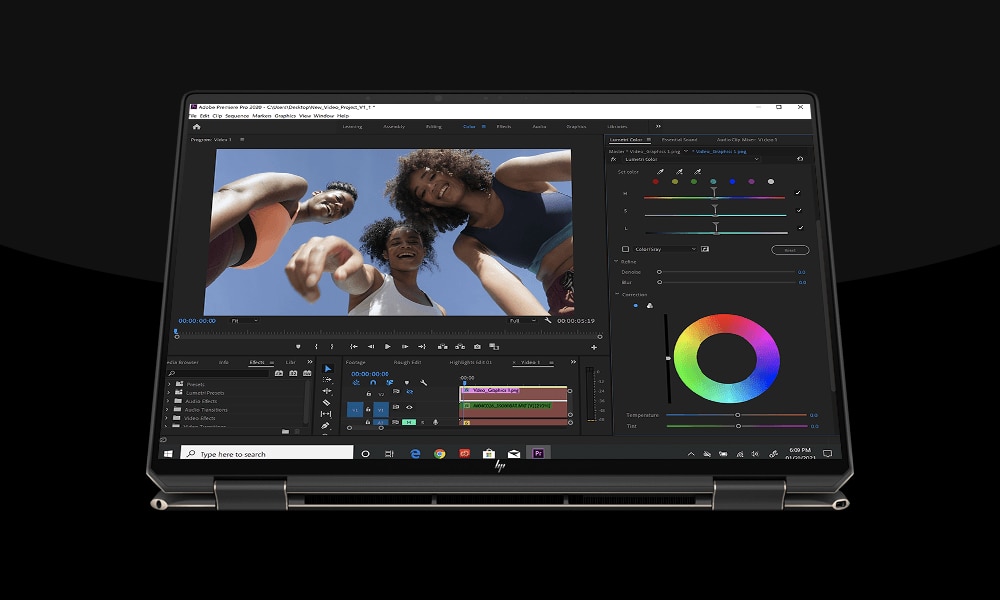The image size is (1000, 600).
Task: Open the Lumetri Color effect dropdown
Action: pyautogui.click(x=691, y=159)
